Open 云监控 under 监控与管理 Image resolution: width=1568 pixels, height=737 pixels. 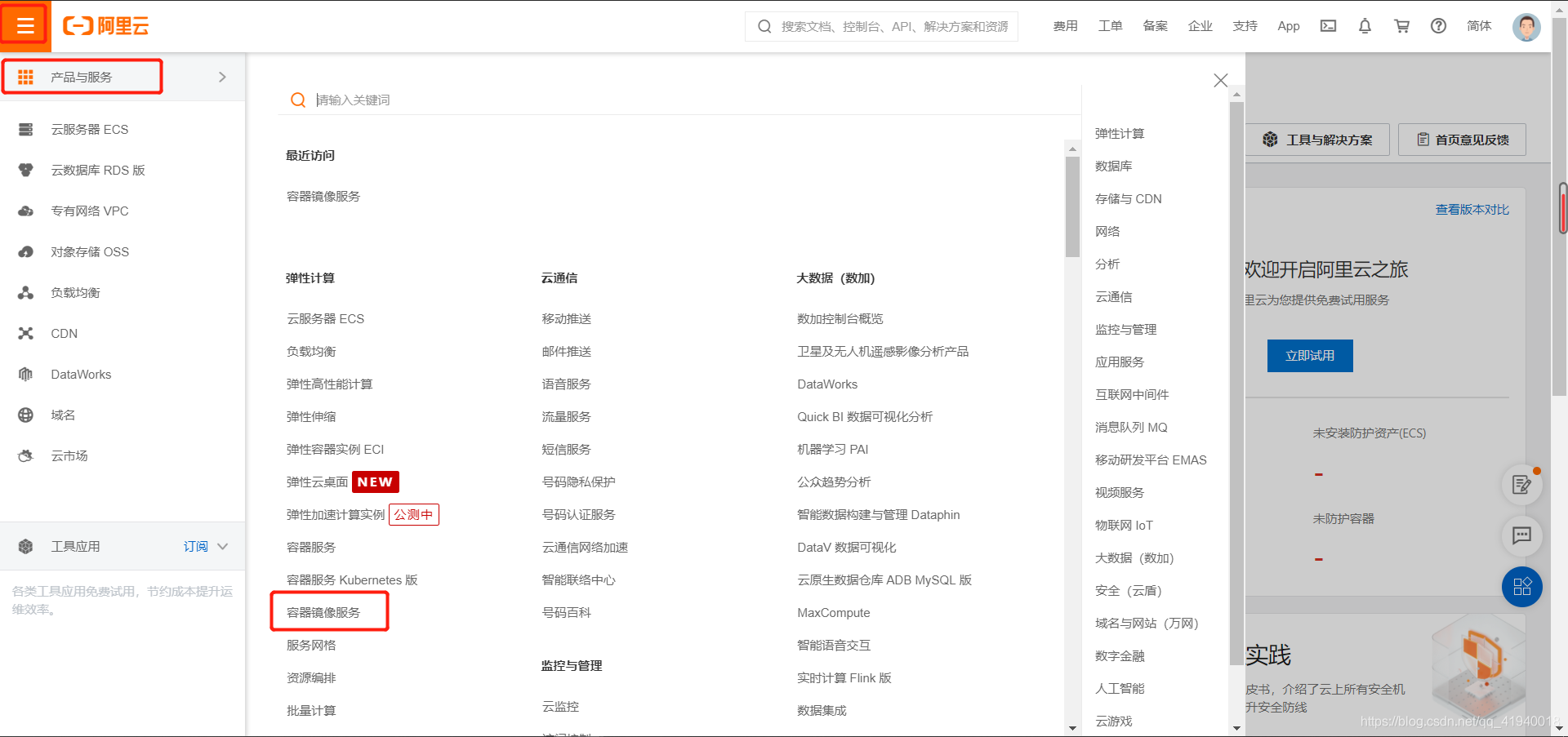click(x=560, y=706)
